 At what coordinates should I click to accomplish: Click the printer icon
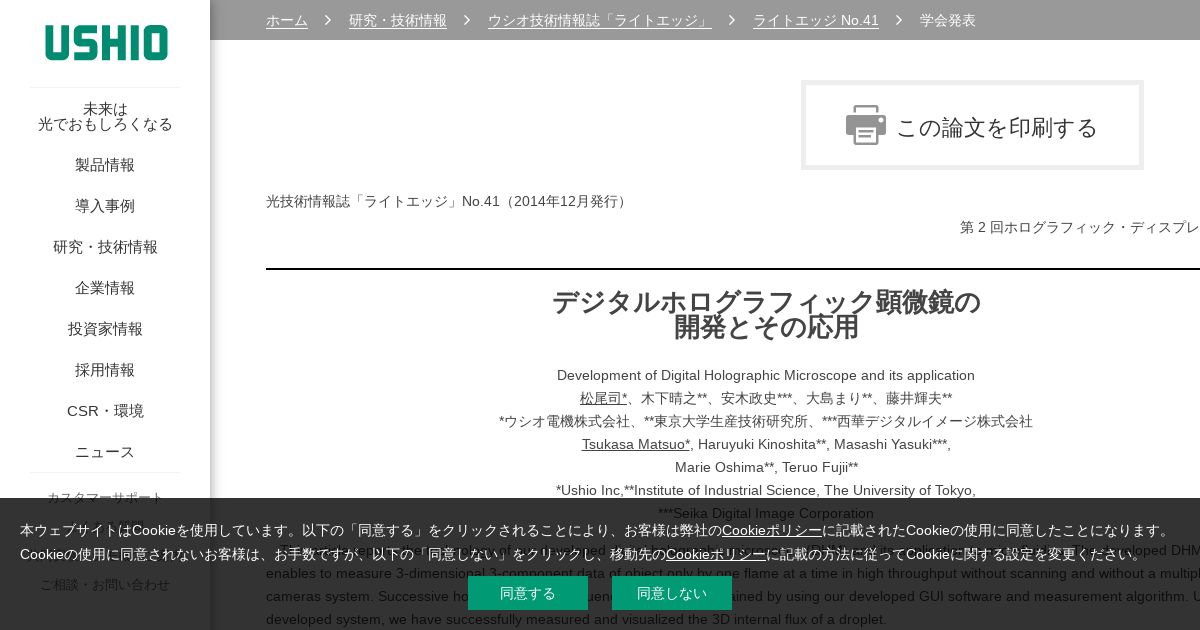866,125
